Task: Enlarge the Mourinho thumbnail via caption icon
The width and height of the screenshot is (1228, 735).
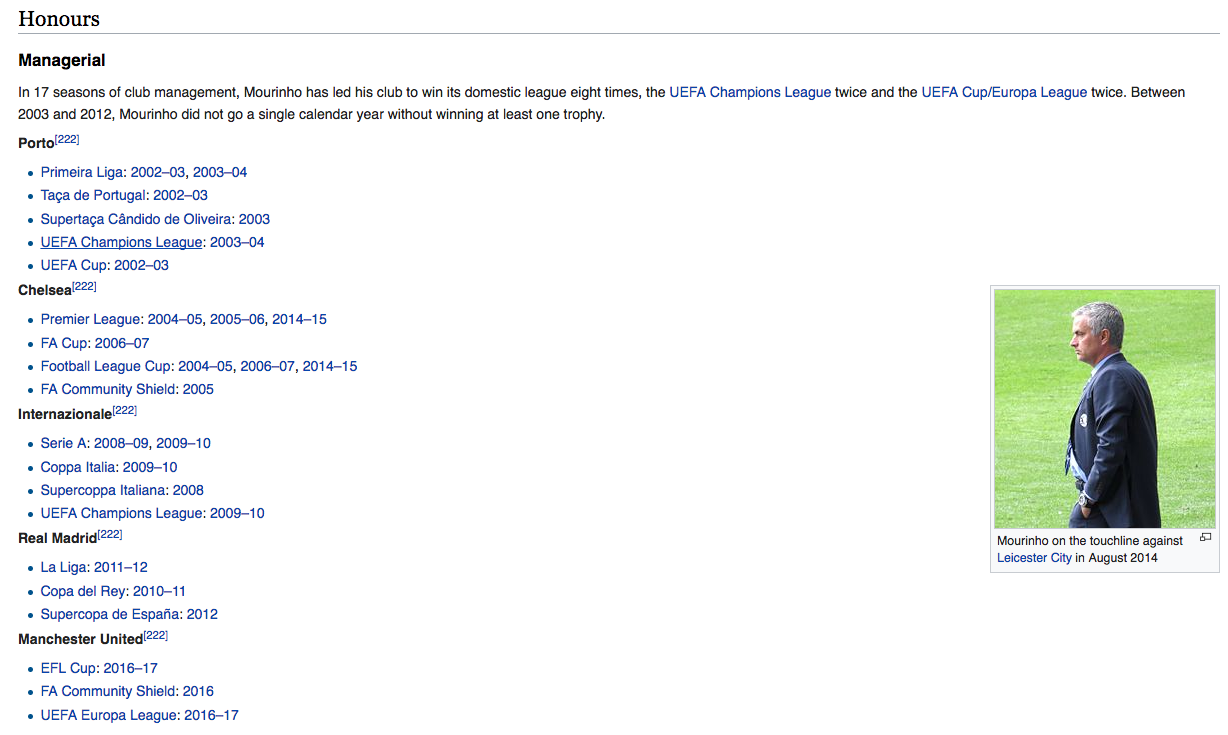Action: point(1205,538)
